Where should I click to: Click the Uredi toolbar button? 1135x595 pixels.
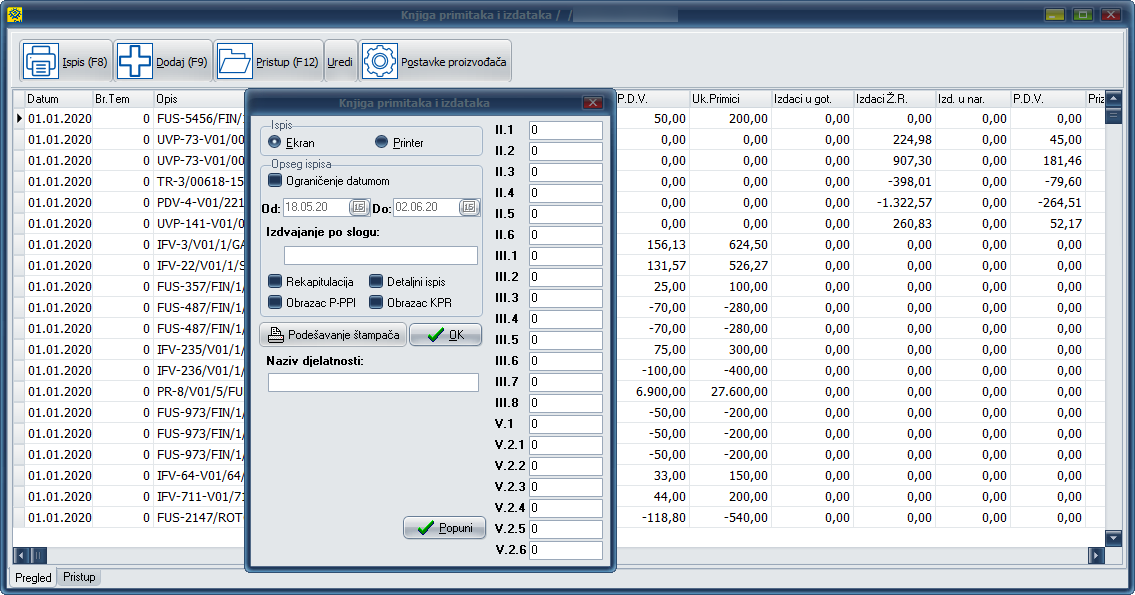pyautogui.click(x=340, y=62)
